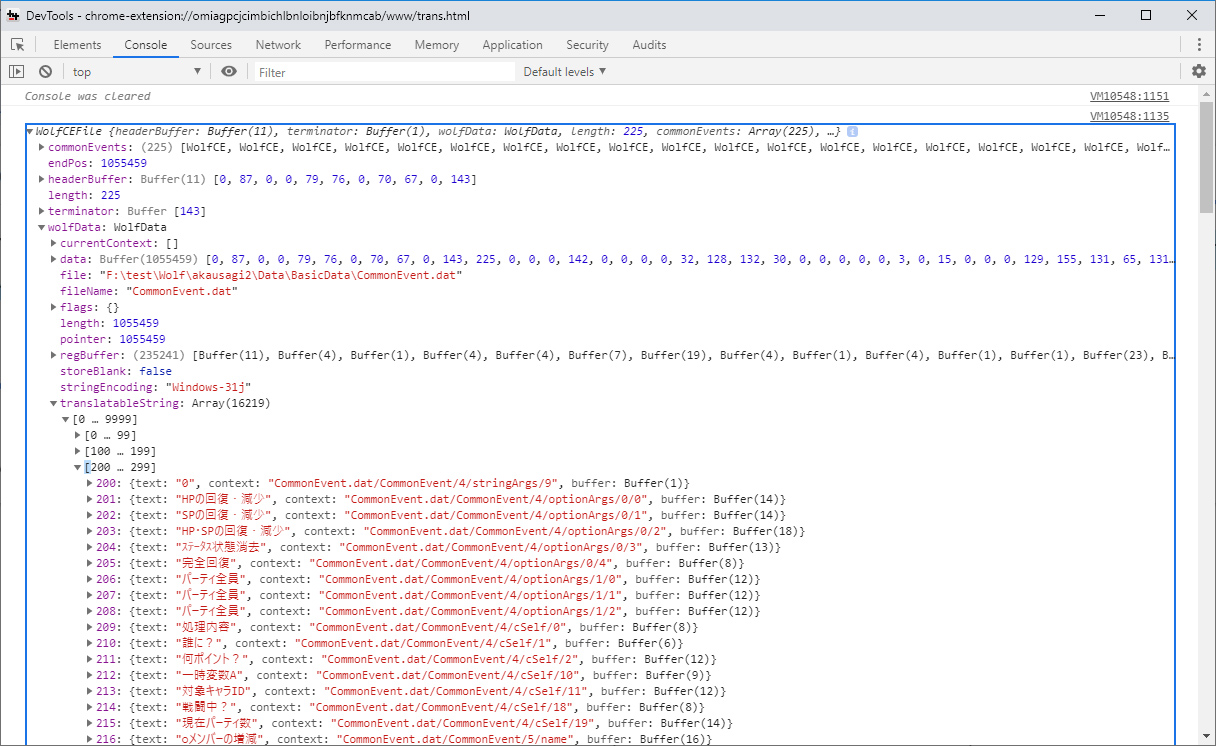Click the info badge beside WolfCEFile
This screenshot has width=1216, height=746.
(852, 132)
